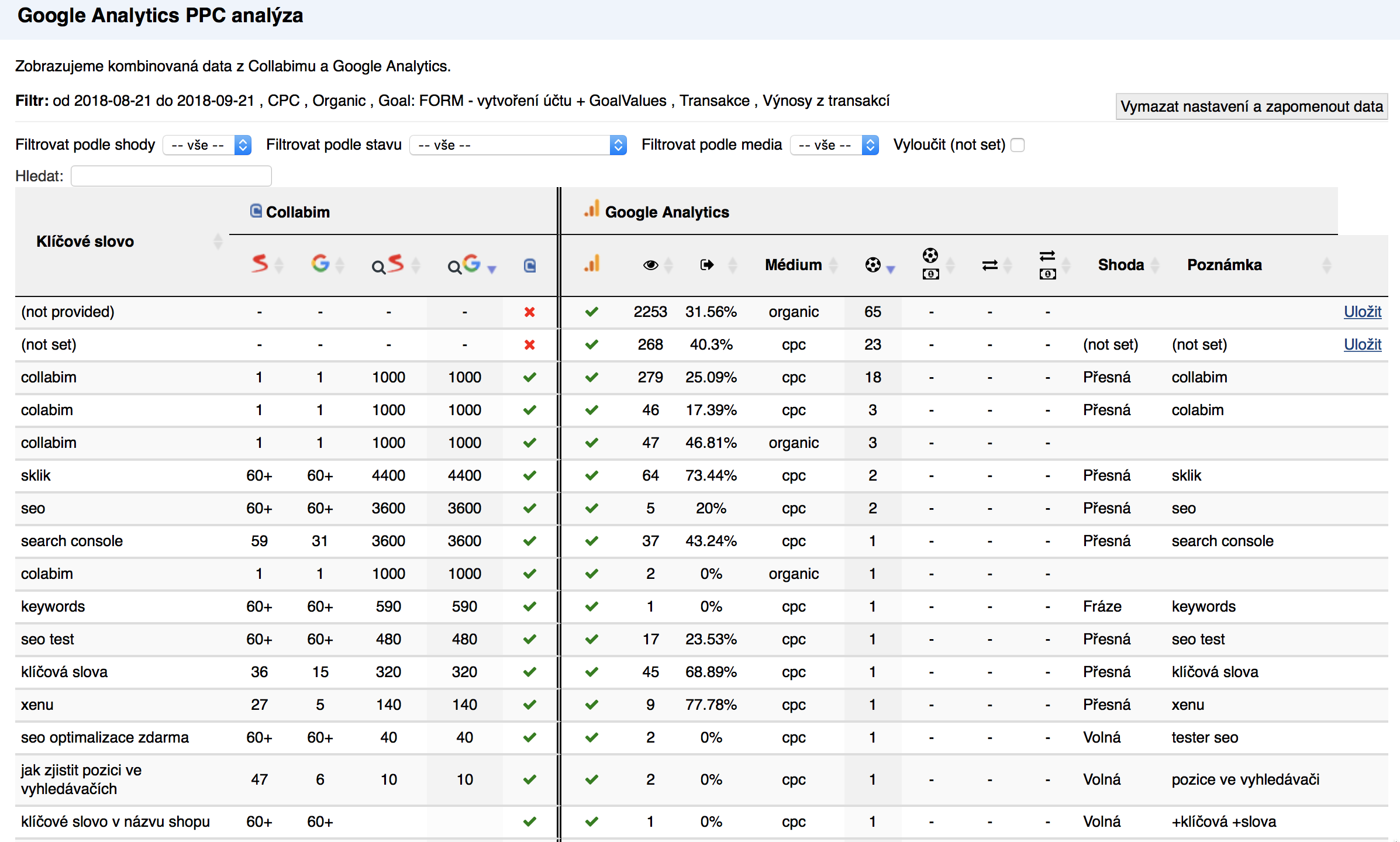The height and width of the screenshot is (842, 1400).
Task: Click Analytics bar-chart column header icon
Action: click(592, 264)
